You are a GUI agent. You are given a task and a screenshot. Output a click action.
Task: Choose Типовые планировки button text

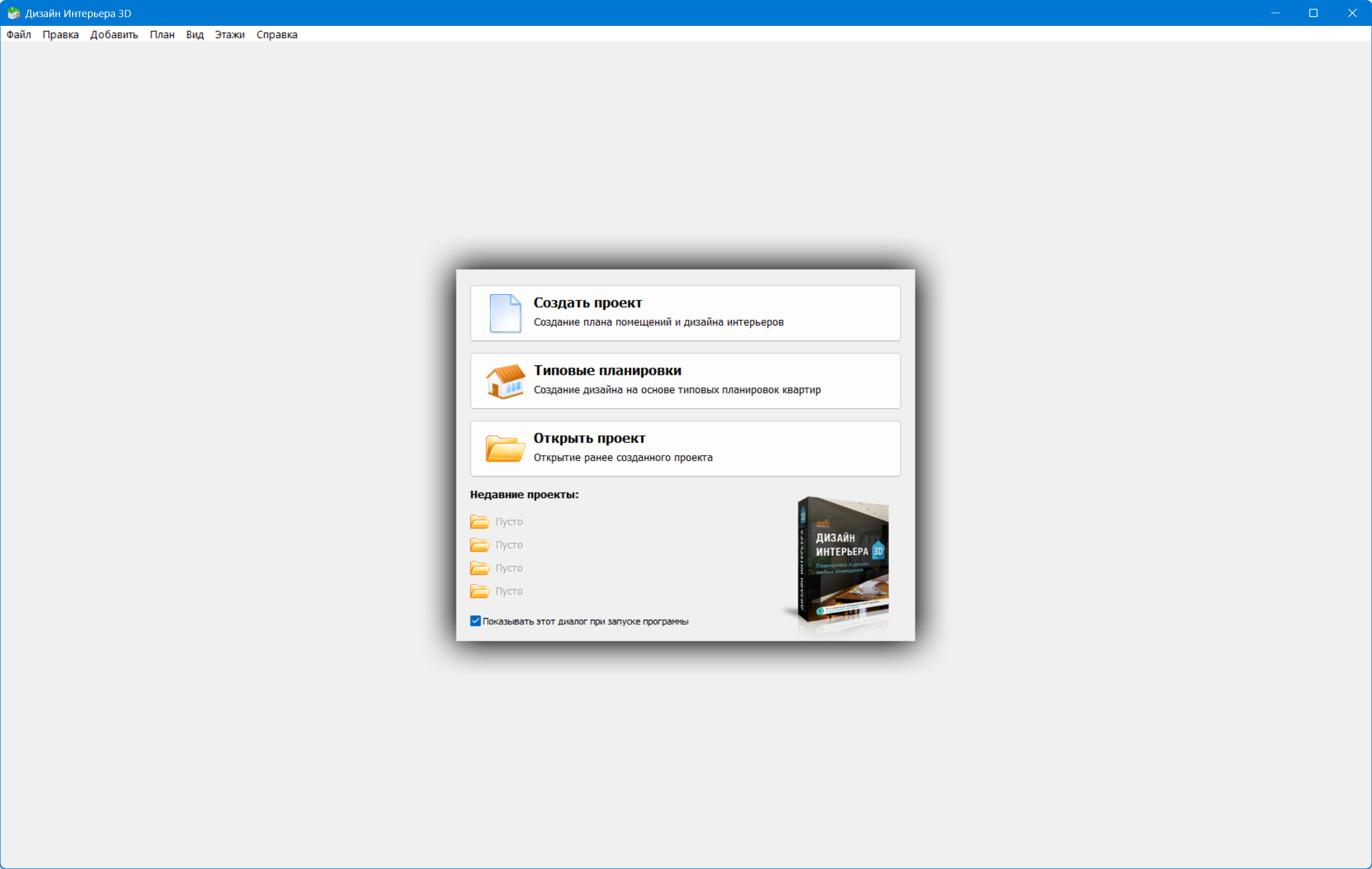coord(607,370)
